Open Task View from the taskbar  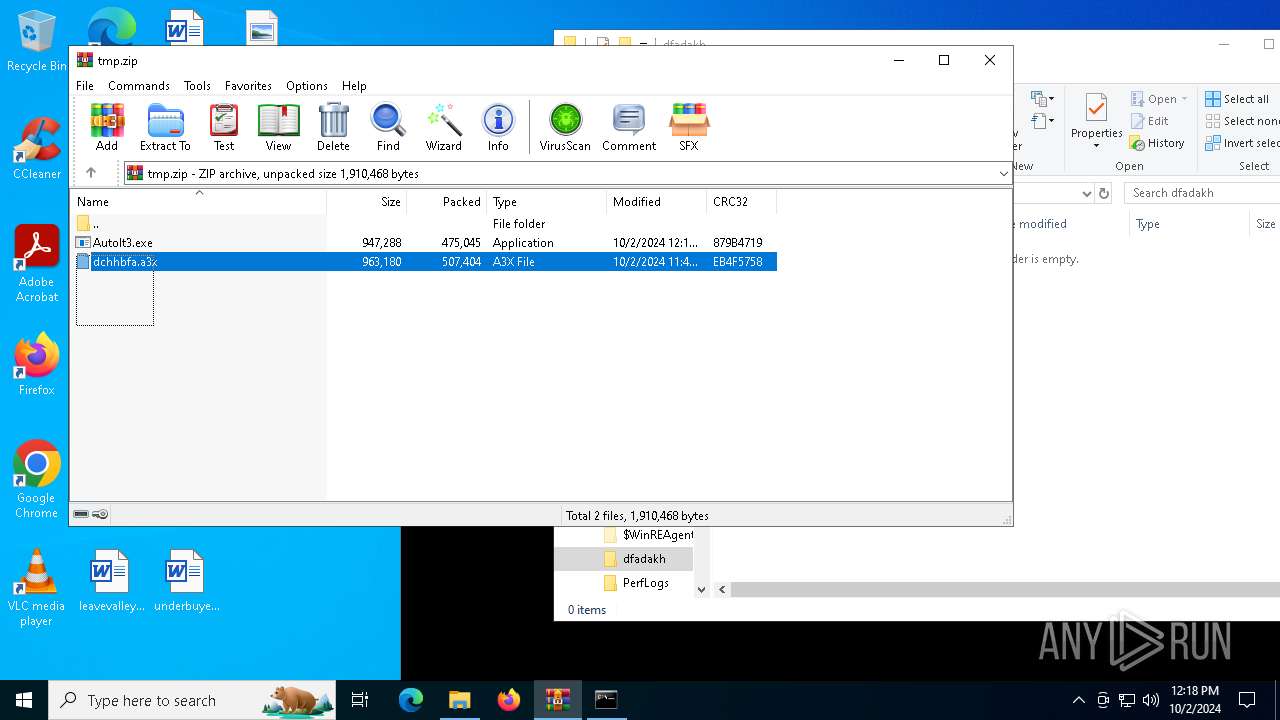pos(361,700)
